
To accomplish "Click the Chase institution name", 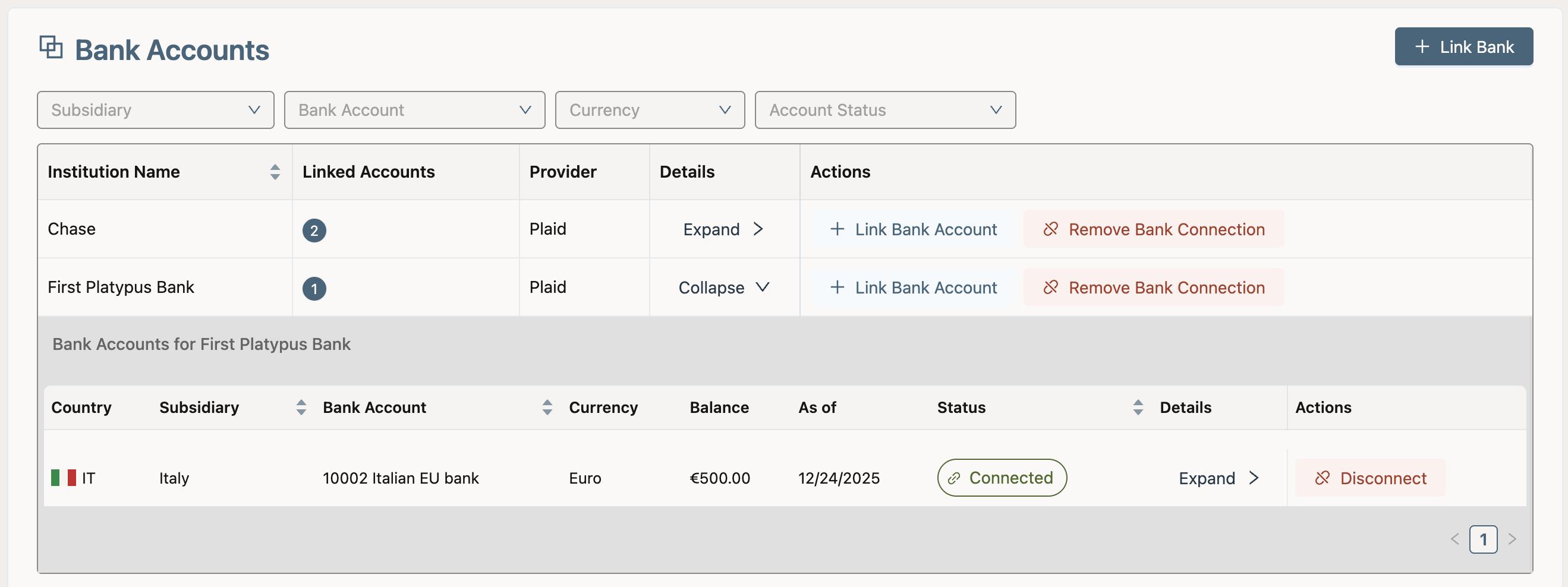I will 71,229.
